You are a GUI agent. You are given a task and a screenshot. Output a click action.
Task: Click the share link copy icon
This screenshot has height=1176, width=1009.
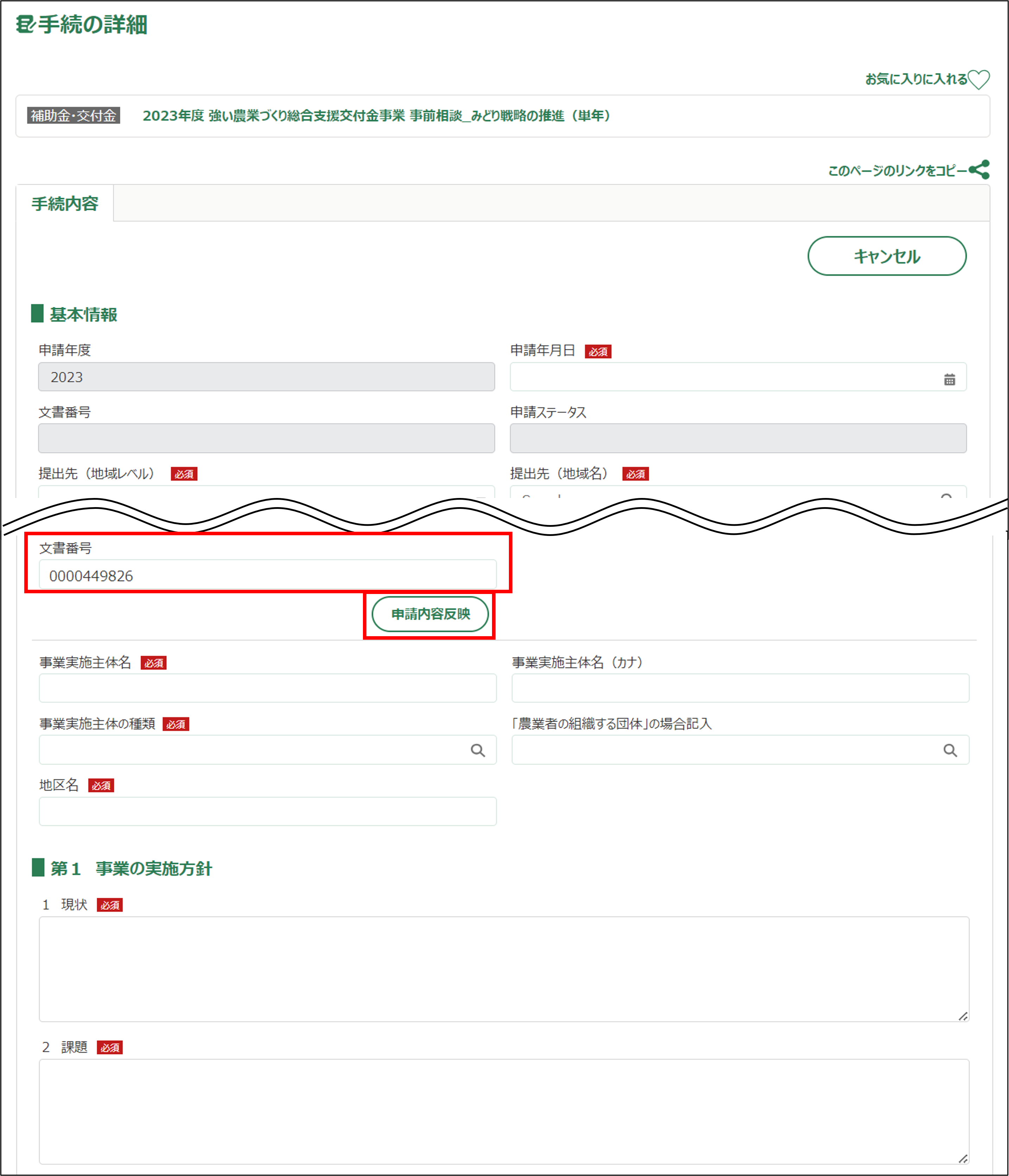[979, 170]
